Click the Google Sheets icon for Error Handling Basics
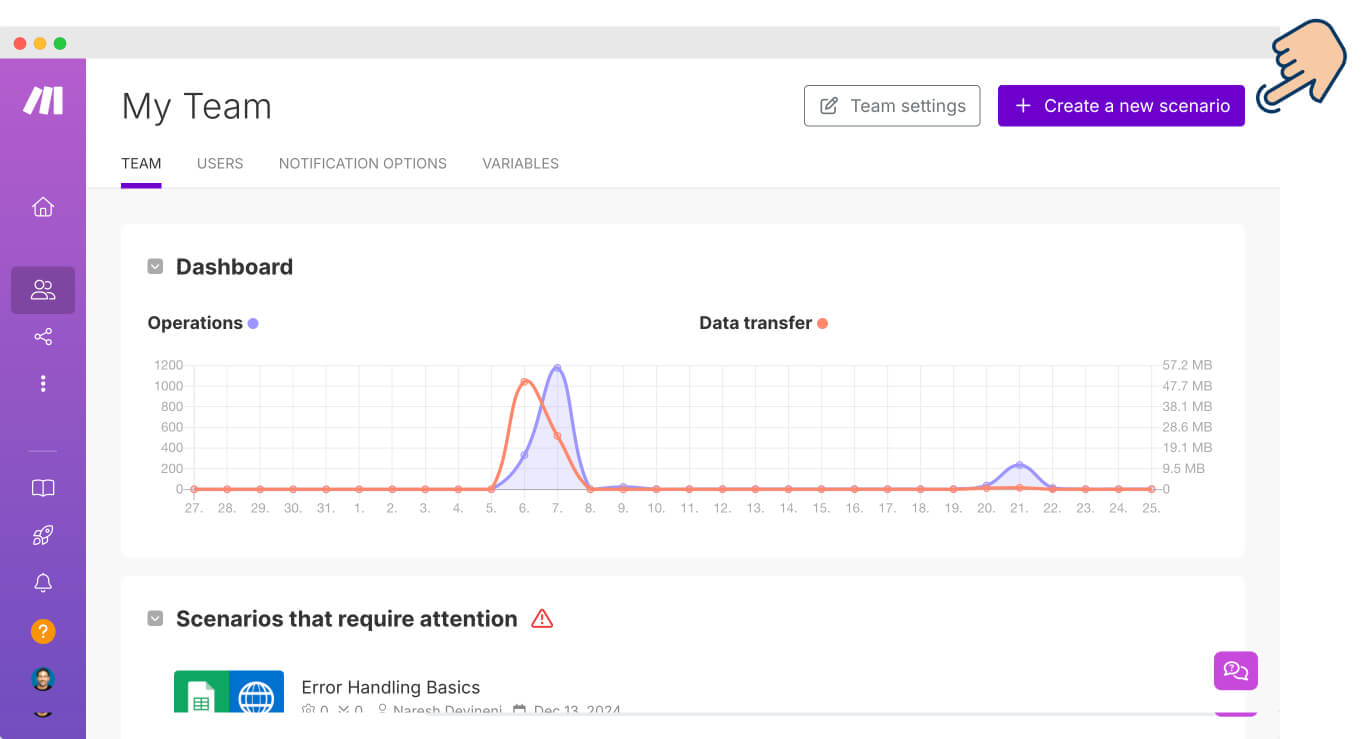 pyautogui.click(x=201, y=692)
